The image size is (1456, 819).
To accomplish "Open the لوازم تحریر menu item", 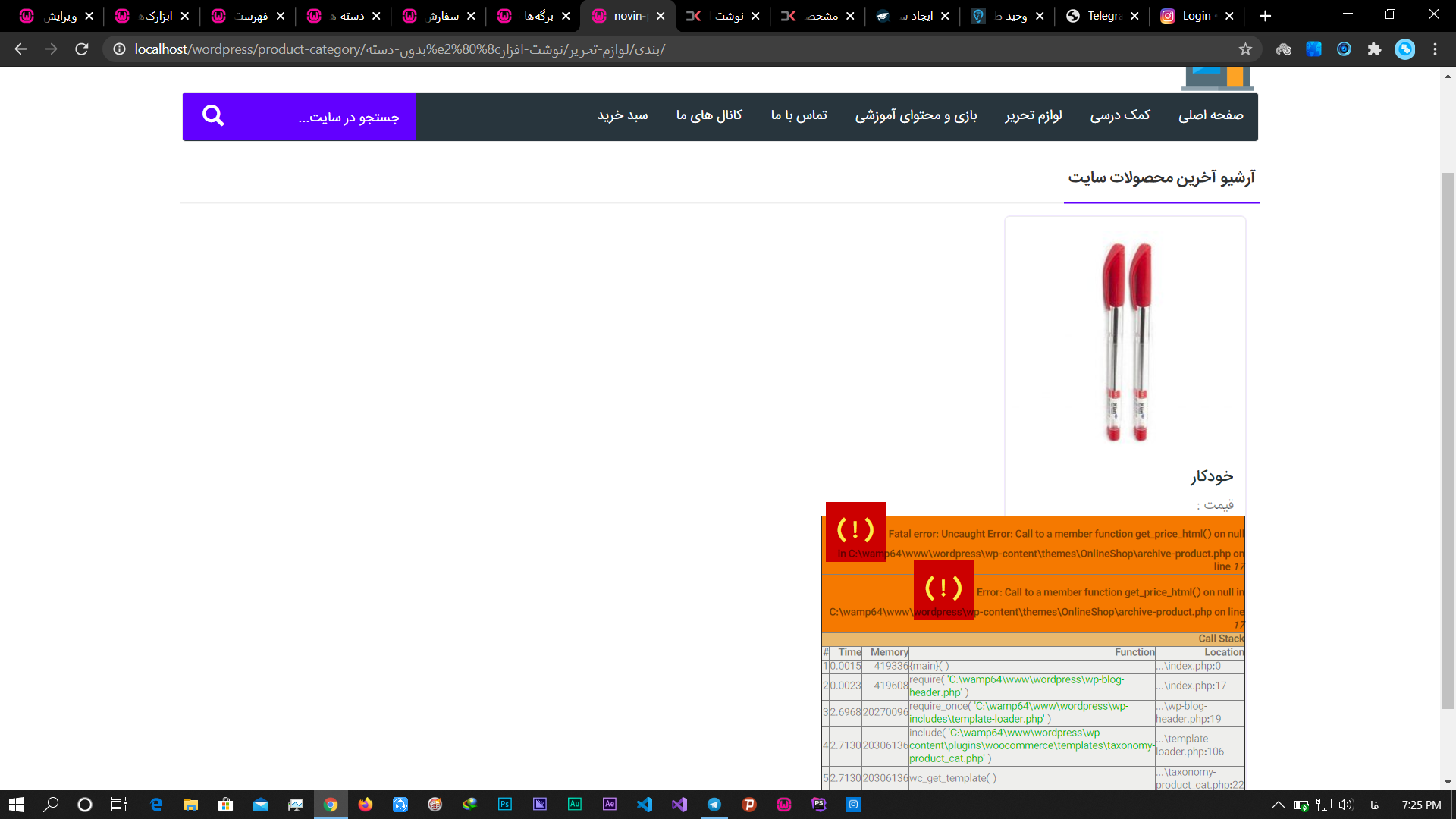I will pyautogui.click(x=1033, y=115).
